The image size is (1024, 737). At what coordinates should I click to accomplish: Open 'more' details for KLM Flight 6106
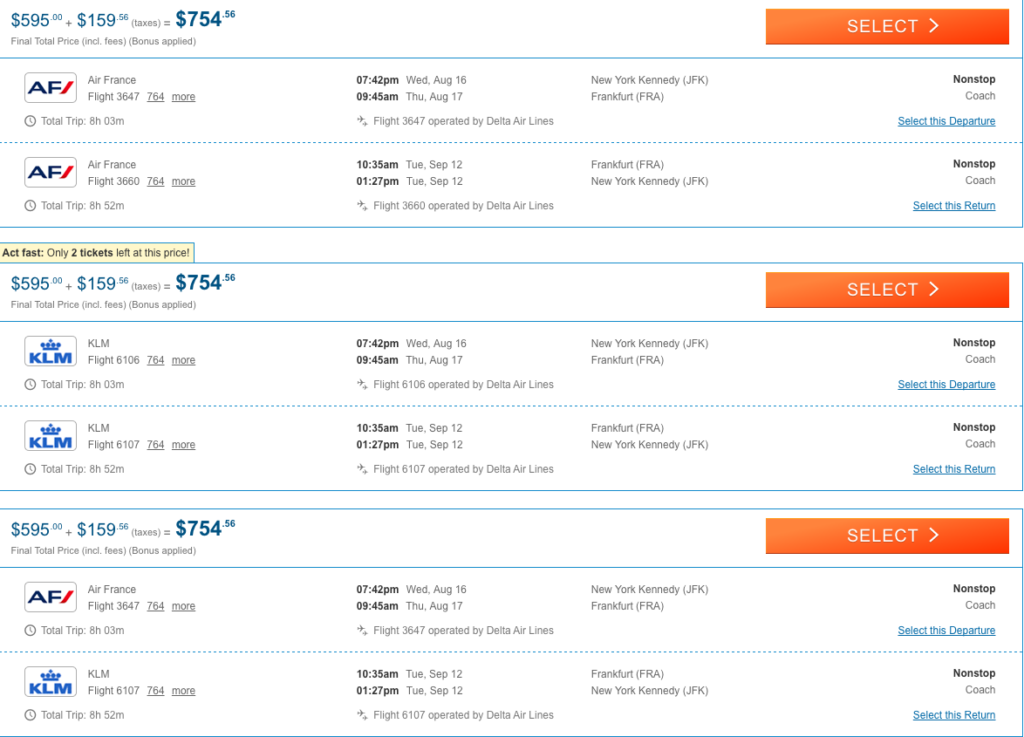point(184,360)
